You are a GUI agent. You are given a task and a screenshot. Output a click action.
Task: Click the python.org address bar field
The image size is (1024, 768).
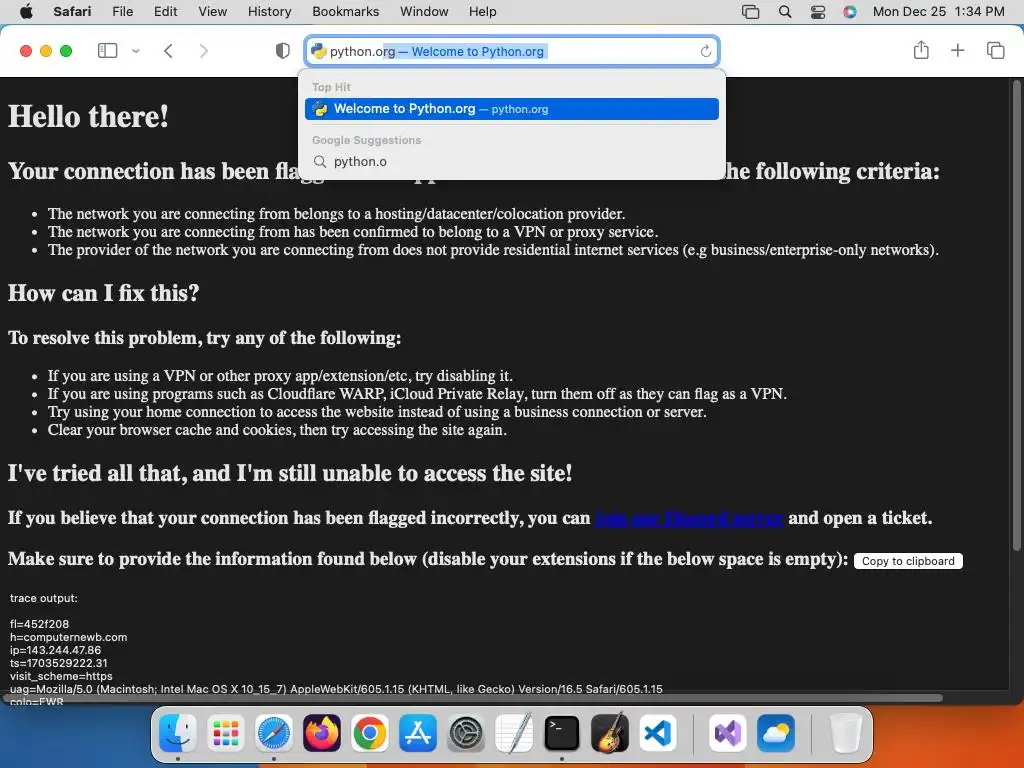coord(511,51)
